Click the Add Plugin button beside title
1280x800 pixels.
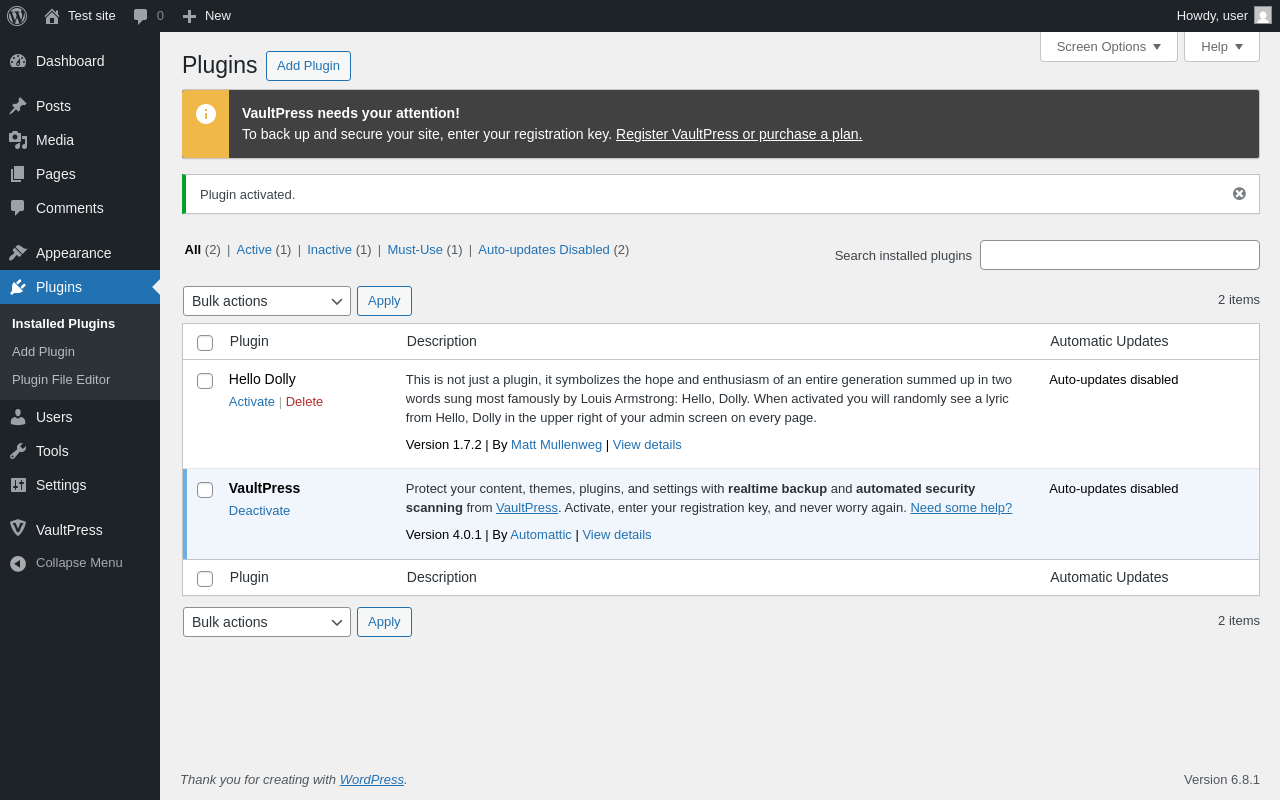(x=308, y=66)
